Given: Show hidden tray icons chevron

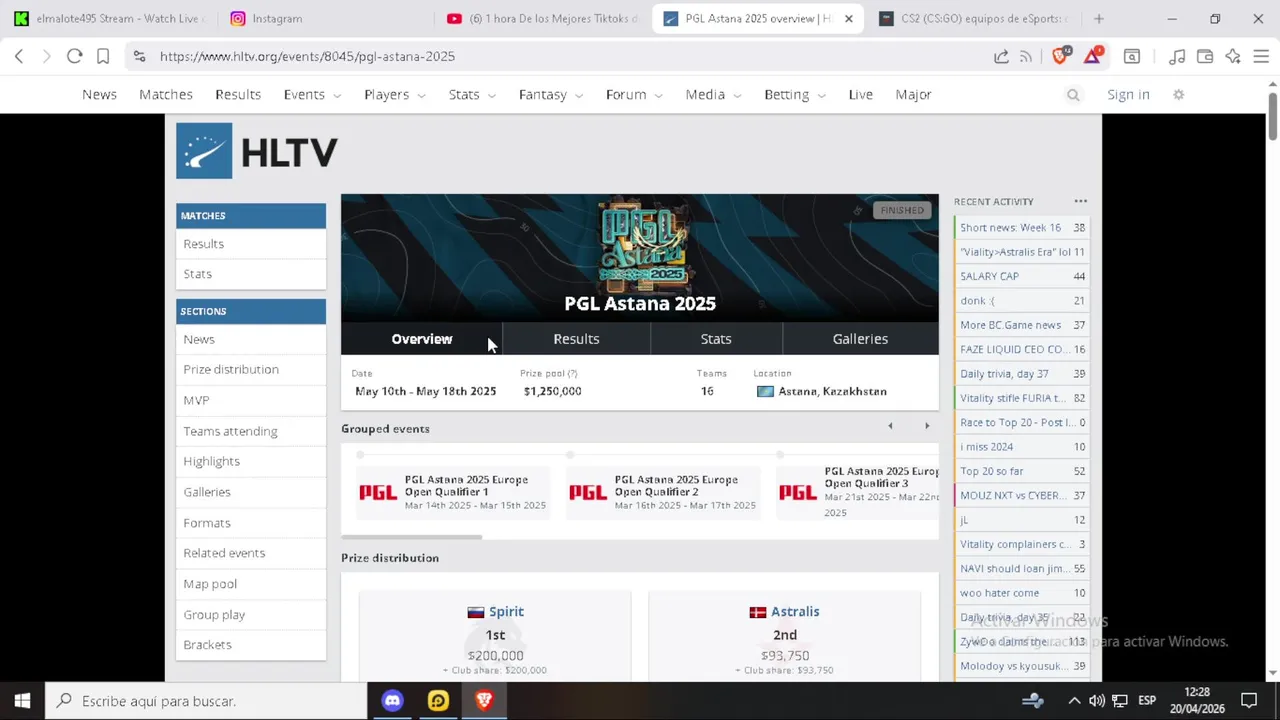Looking at the screenshot, I should point(1074,701).
